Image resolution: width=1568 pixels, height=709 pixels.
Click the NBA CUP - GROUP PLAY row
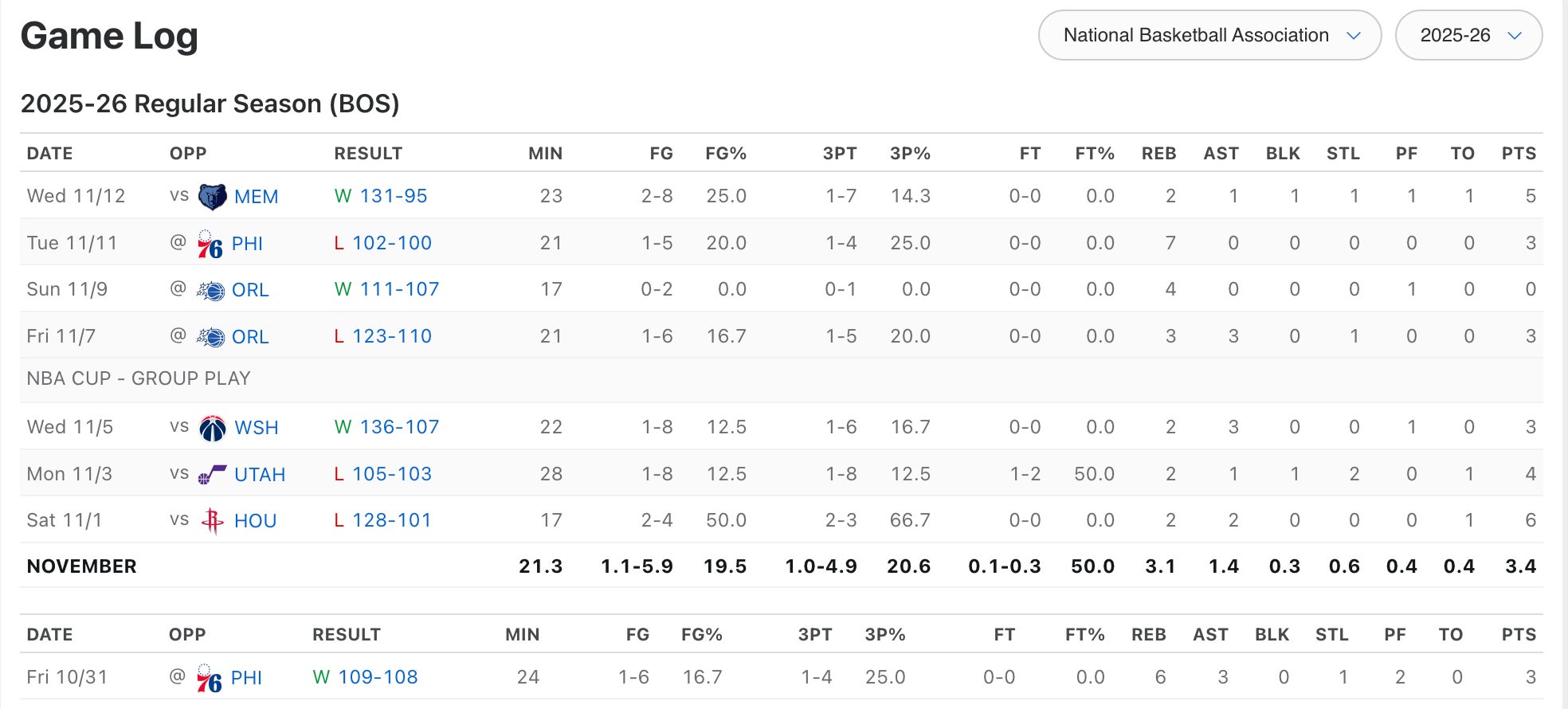click(x=139, y=378)
